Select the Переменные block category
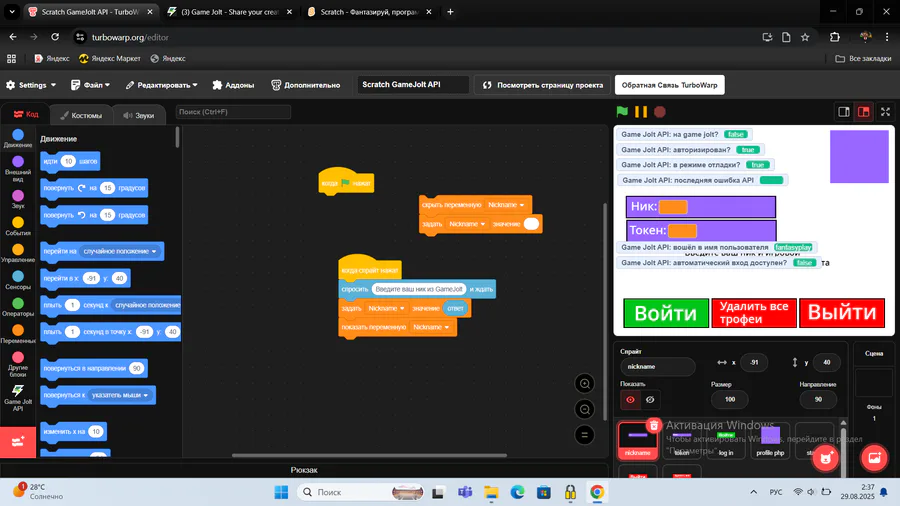 click(x=18, y=334)
